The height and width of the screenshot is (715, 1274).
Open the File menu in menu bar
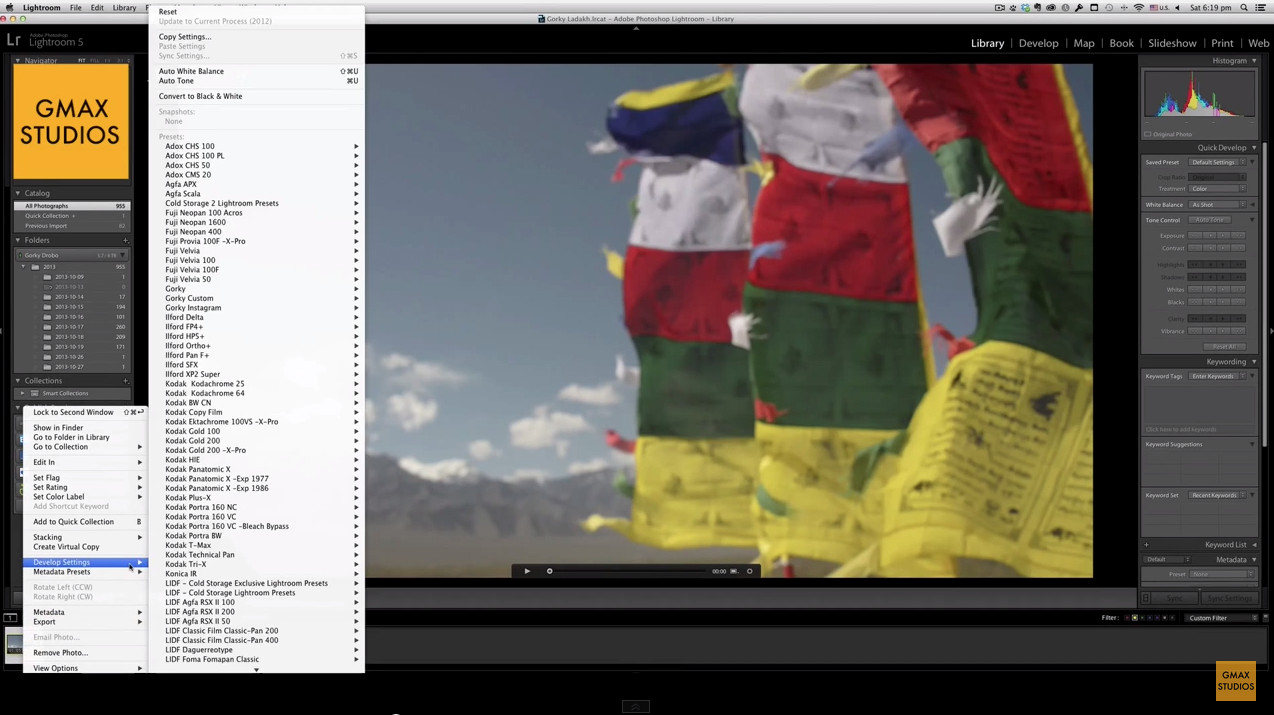point(76,7)
